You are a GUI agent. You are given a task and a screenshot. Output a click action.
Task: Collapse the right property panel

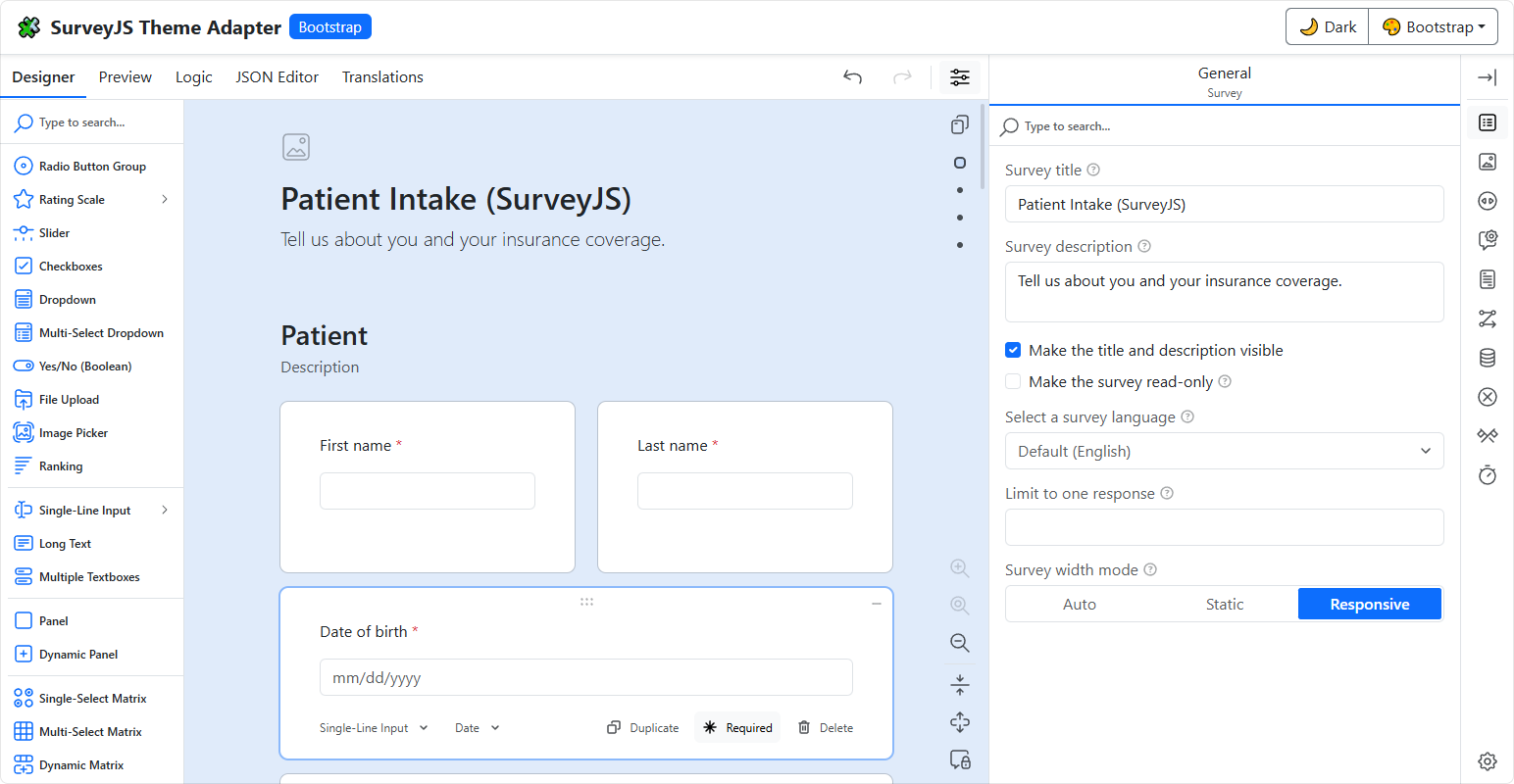click(x=1488, y=77)
